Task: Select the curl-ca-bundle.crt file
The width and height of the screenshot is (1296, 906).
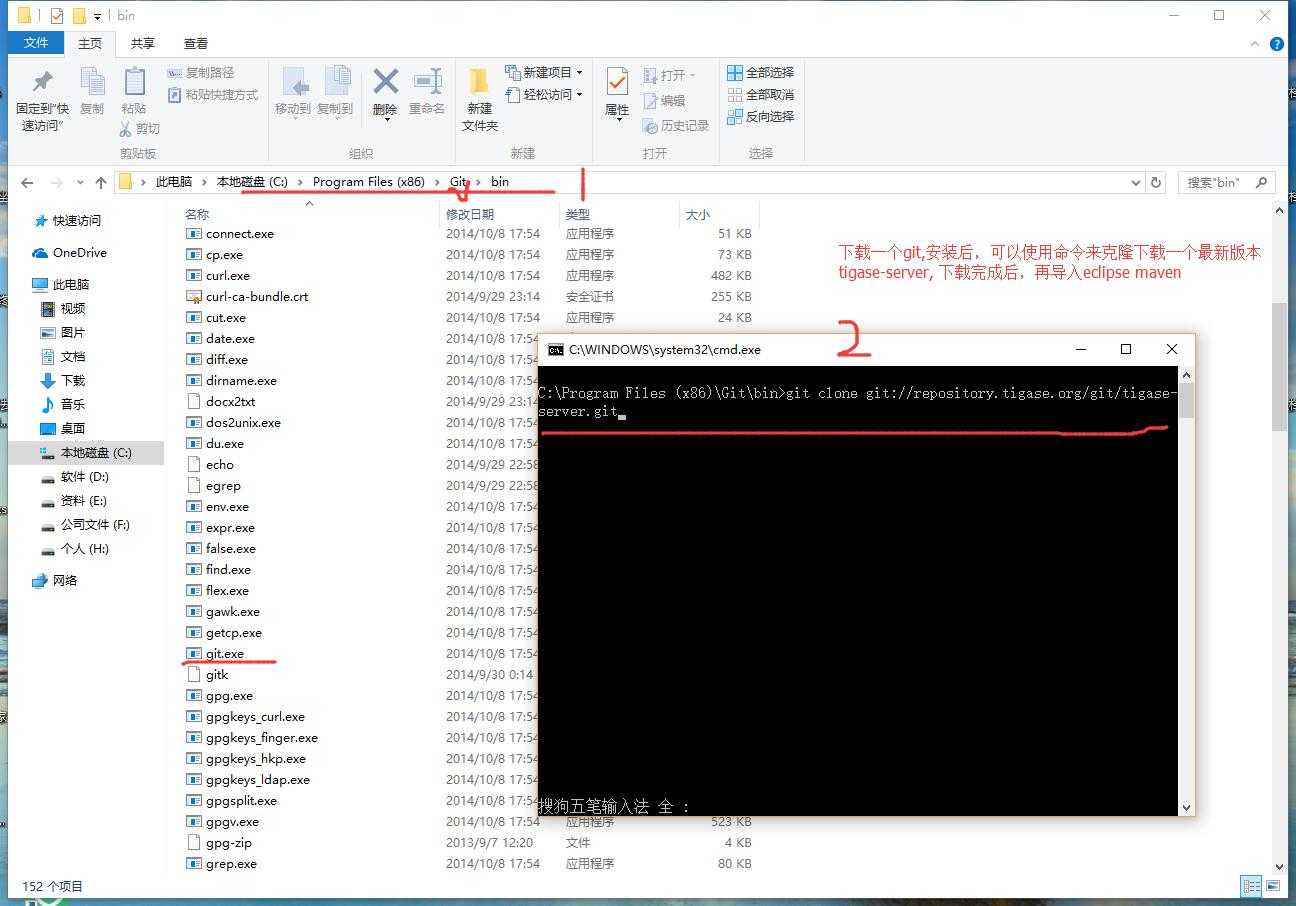Action: coord(257,297)
